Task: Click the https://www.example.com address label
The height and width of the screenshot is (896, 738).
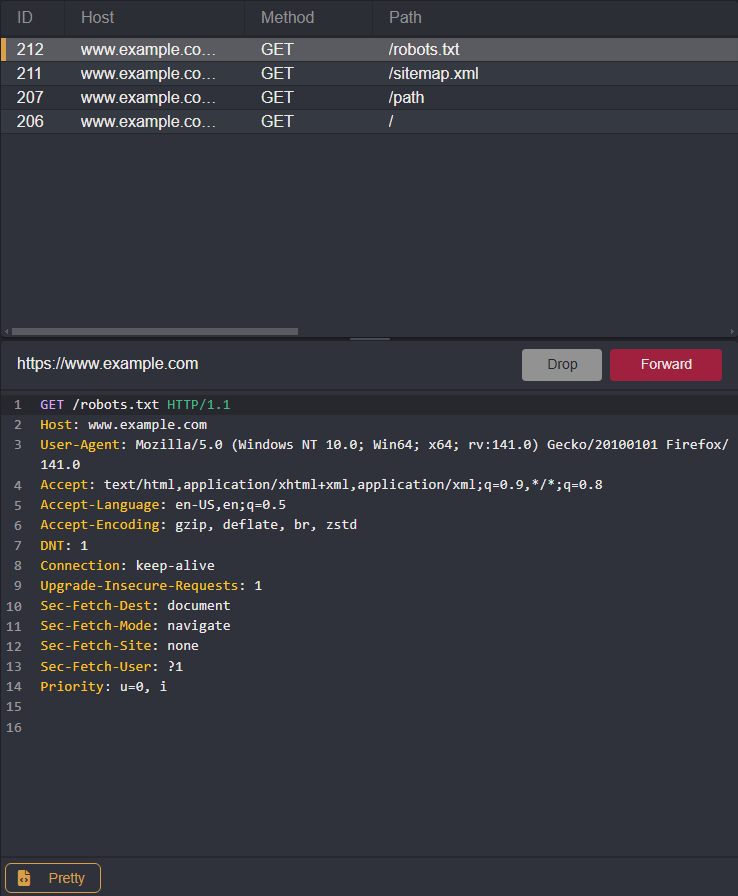Action: coord(107,363)
